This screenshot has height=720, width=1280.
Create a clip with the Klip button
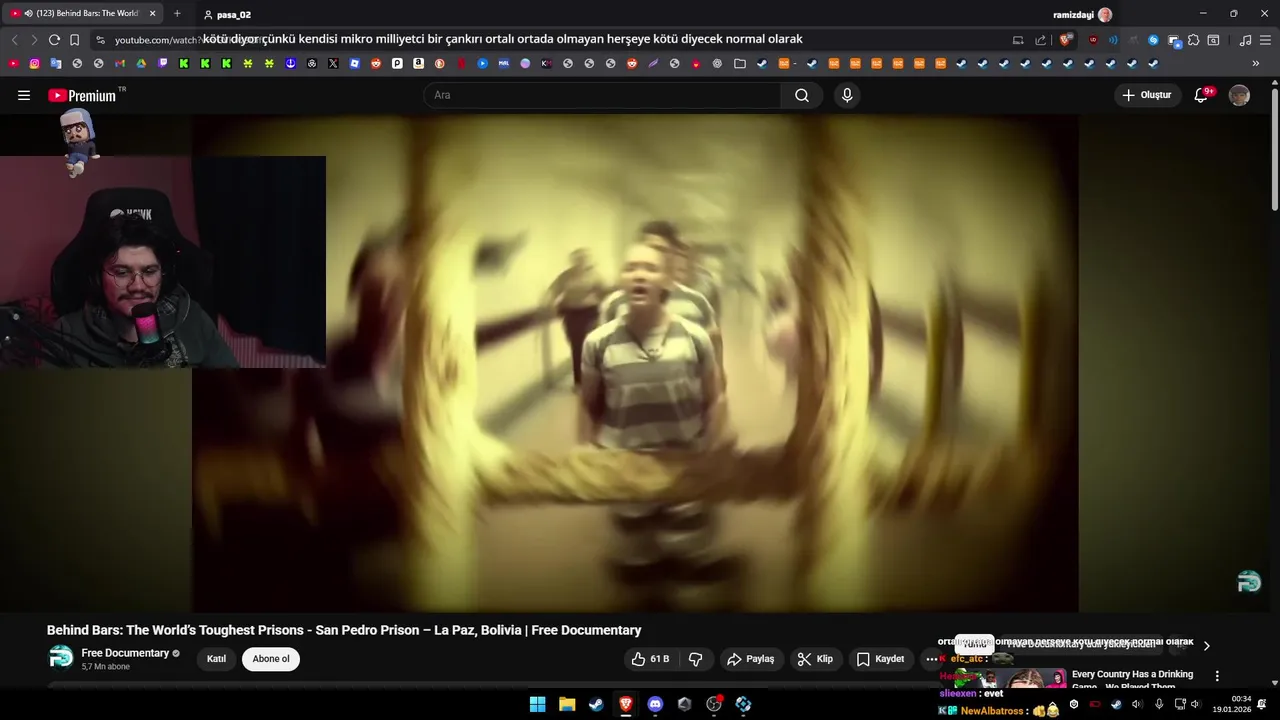815,659
